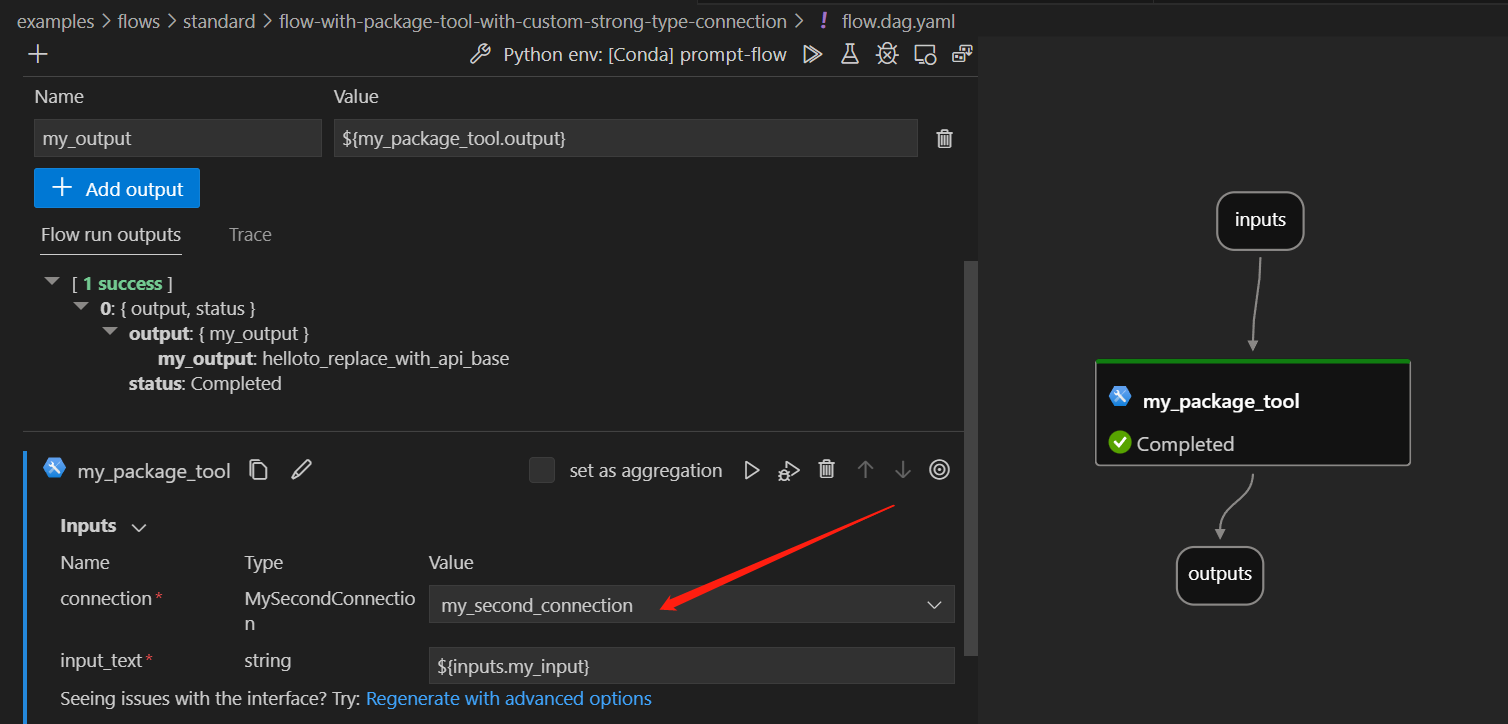Locate node using the target circle icon
The image size is (1508, 724).
938,470
